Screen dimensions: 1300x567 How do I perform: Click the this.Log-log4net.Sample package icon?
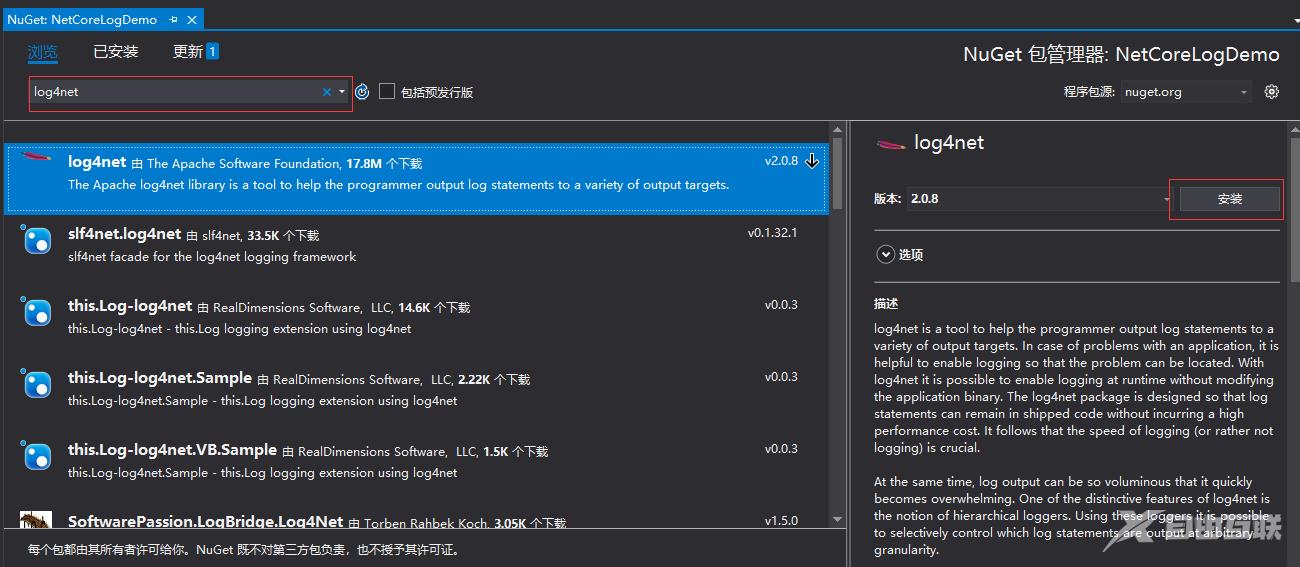click(x=37, y=385)
